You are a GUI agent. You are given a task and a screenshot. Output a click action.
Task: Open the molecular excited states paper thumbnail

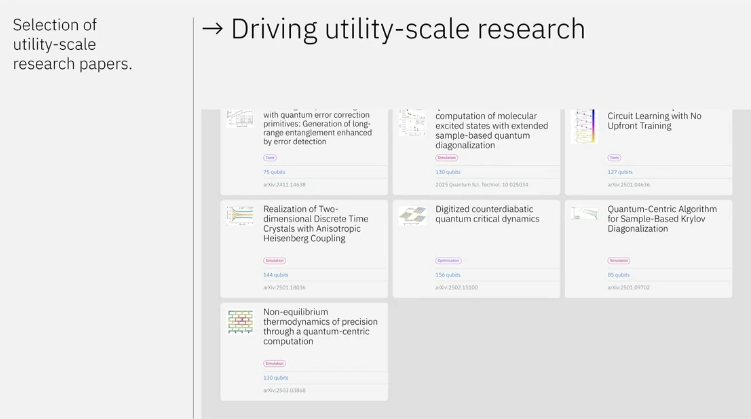(x=411, y=122)
